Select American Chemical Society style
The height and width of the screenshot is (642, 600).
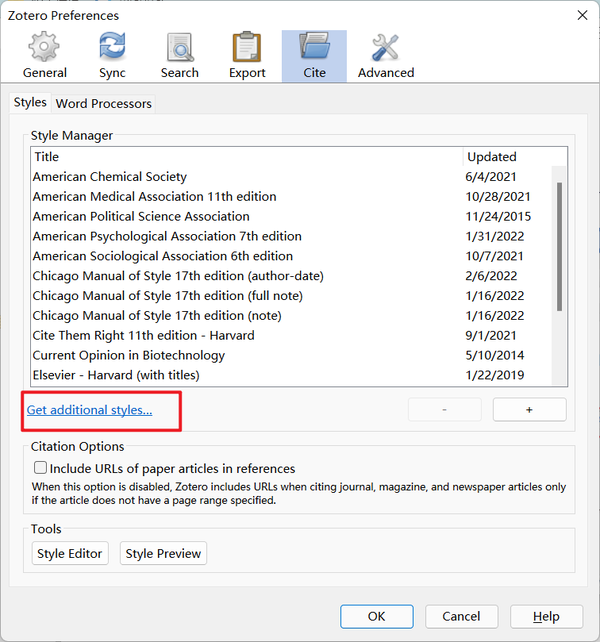110,177
